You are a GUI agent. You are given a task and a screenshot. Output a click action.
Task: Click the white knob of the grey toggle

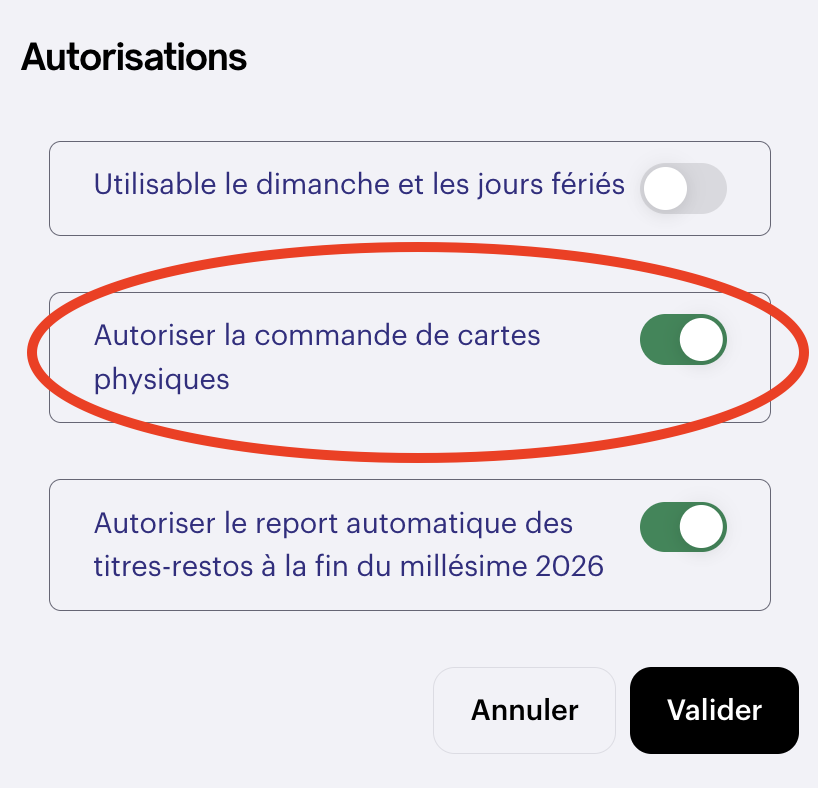665,188
